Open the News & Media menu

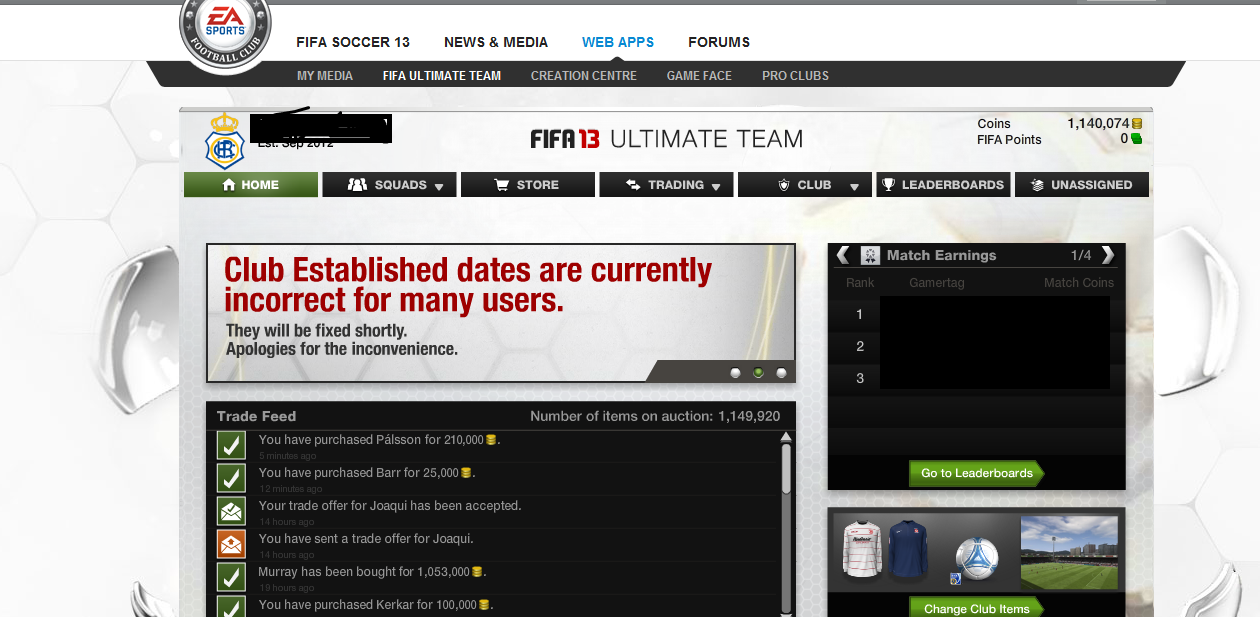point(496,42)
